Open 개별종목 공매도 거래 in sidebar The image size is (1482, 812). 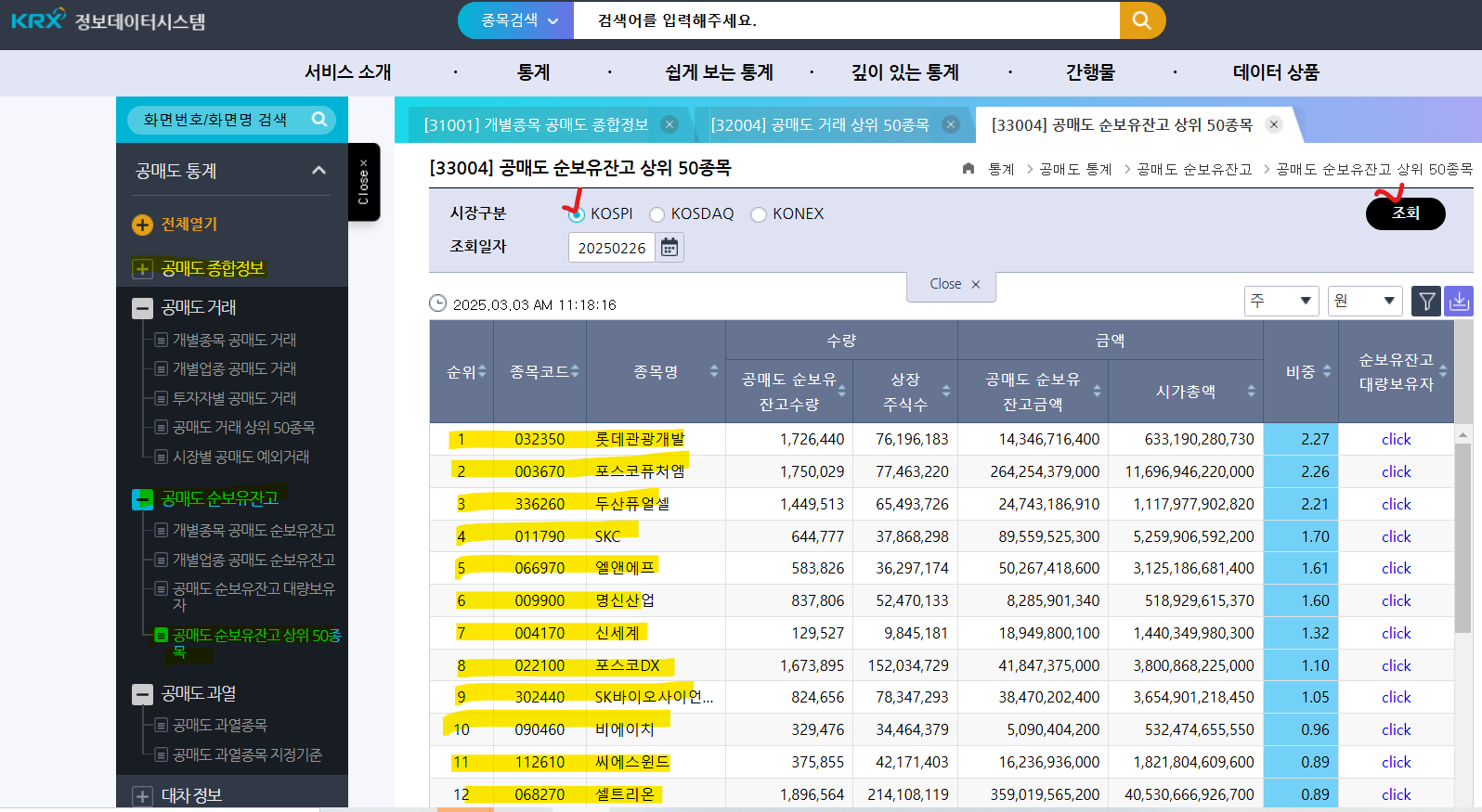[234, 341]
